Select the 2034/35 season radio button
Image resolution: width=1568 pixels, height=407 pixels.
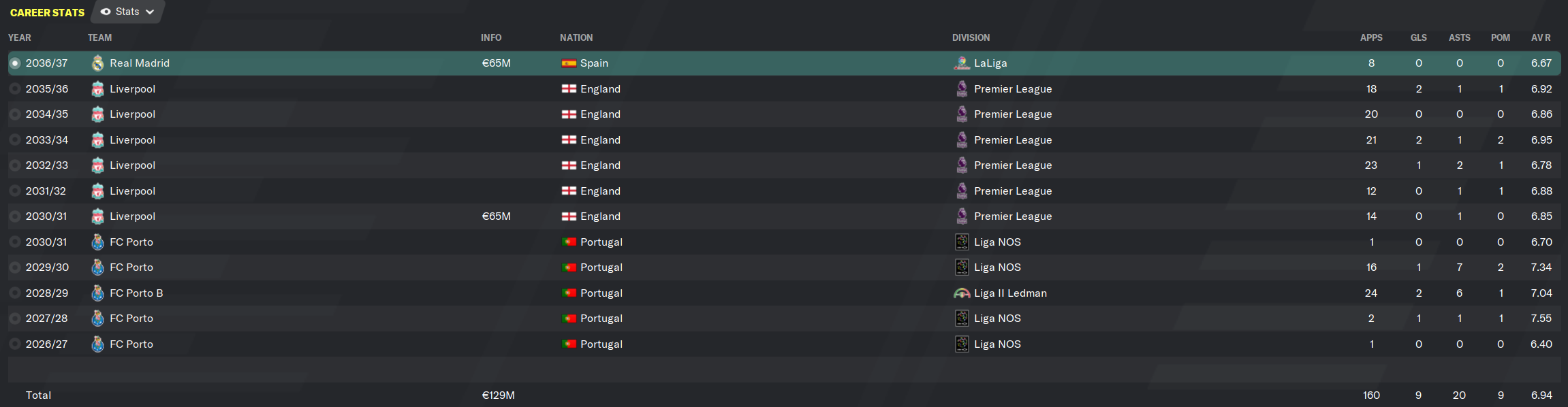coord(15,114)
